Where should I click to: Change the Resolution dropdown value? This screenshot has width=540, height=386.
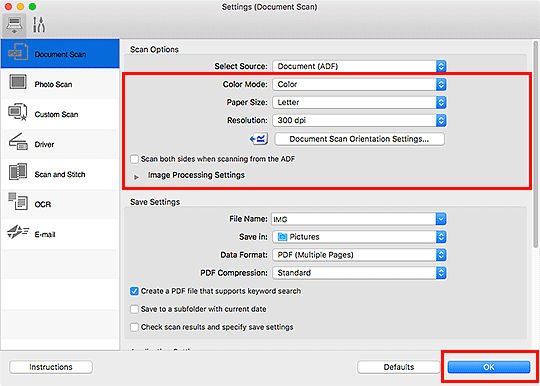click(x=359, y=121)
